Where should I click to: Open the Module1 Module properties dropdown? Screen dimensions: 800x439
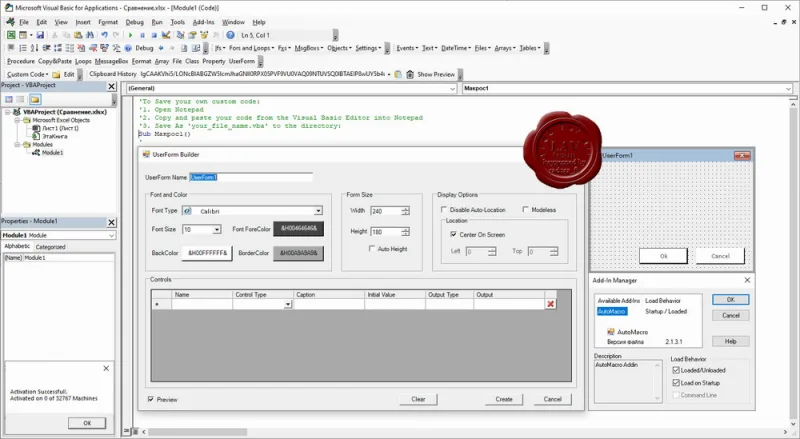[x=111, y=235]
